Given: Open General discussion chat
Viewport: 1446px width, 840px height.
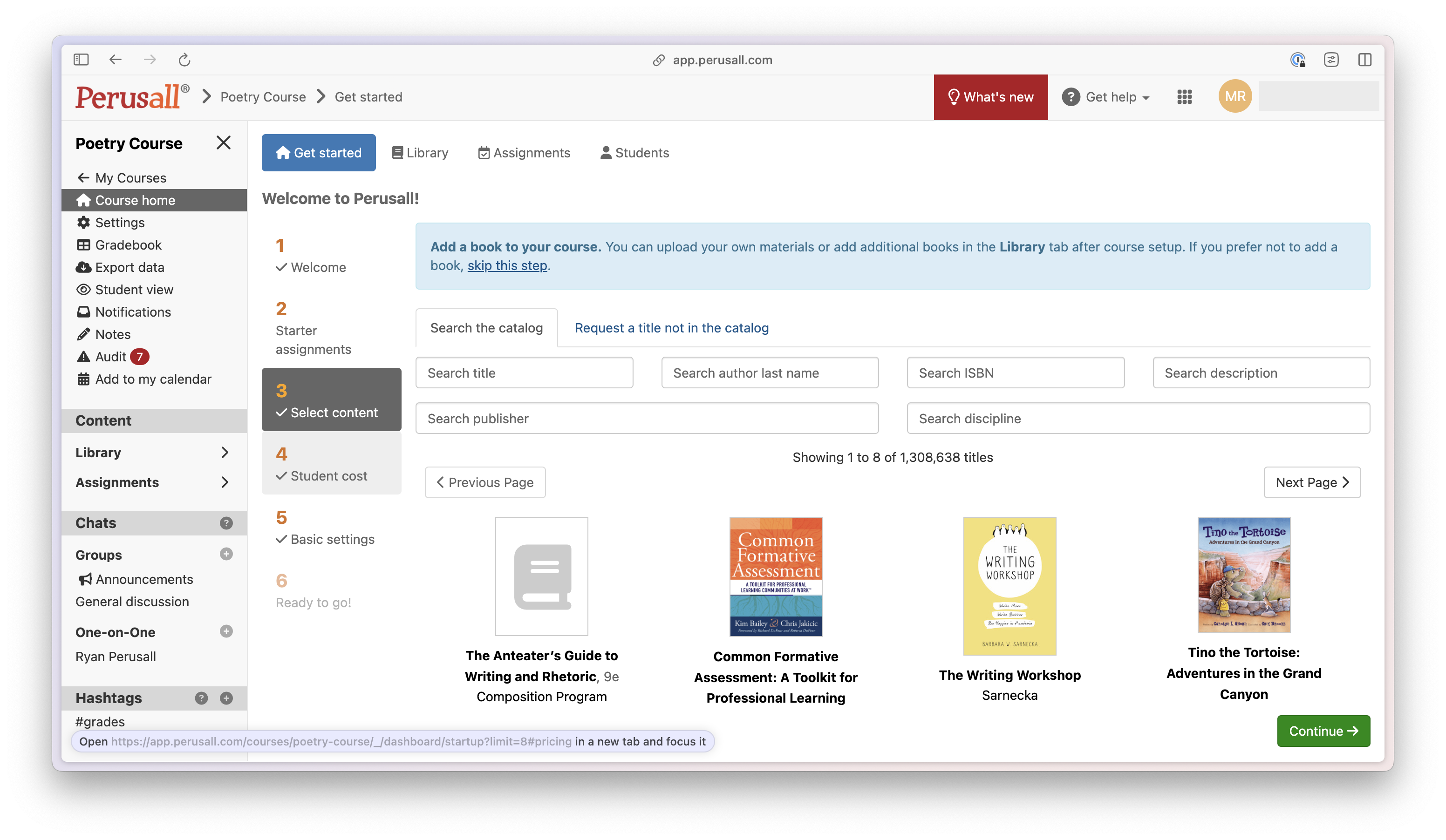Looking at the screenshot, I should tap(132, 602).
